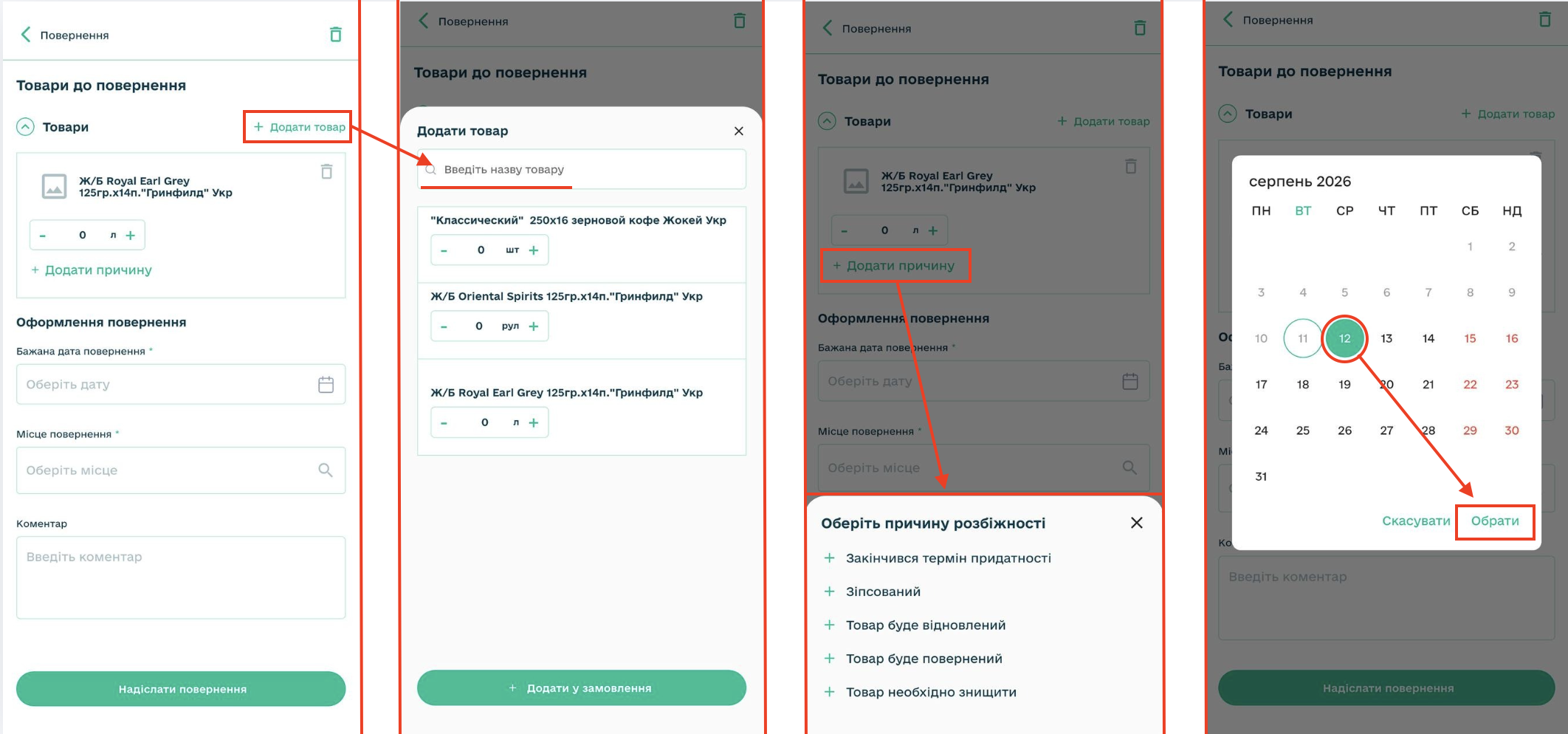Click the Введіть назву товару search field

click(x=582, y=169)
